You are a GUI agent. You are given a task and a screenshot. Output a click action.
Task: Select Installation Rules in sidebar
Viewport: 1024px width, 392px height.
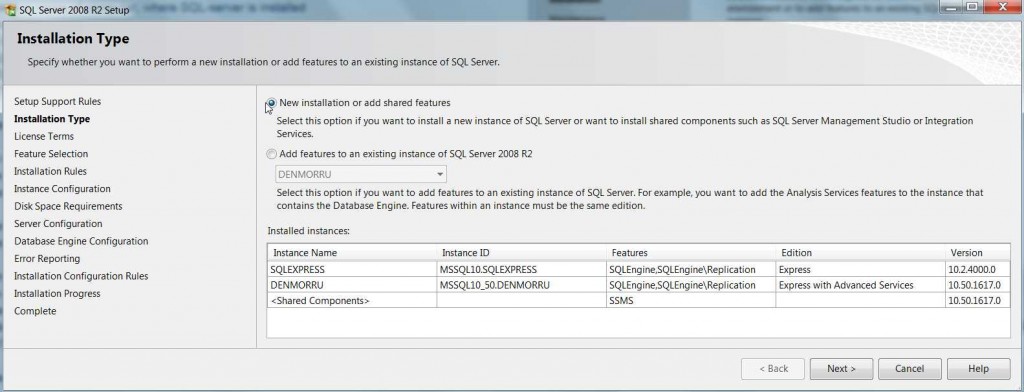50,171
